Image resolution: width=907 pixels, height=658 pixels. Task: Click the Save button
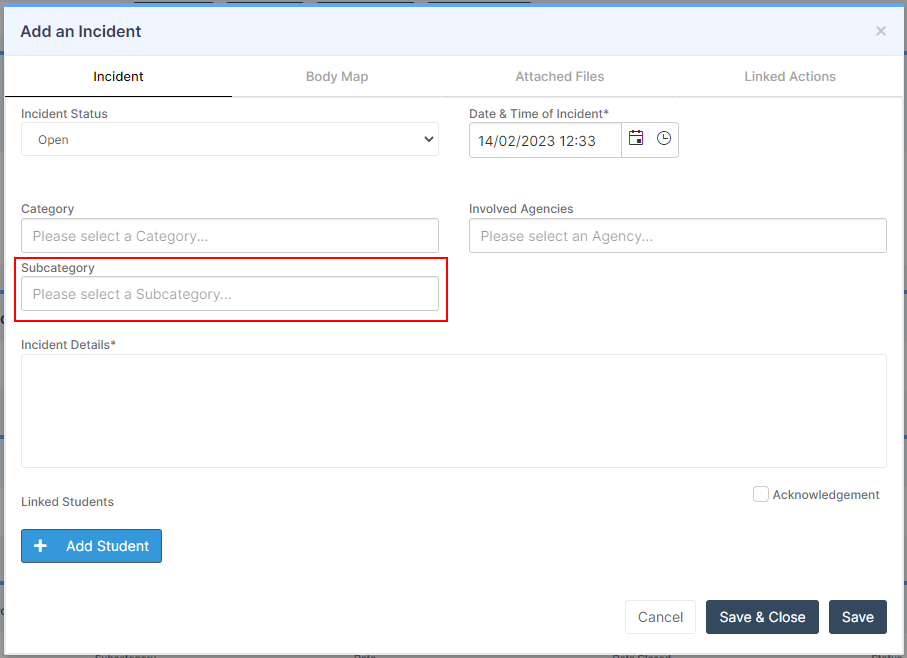(x=857, y=617)
